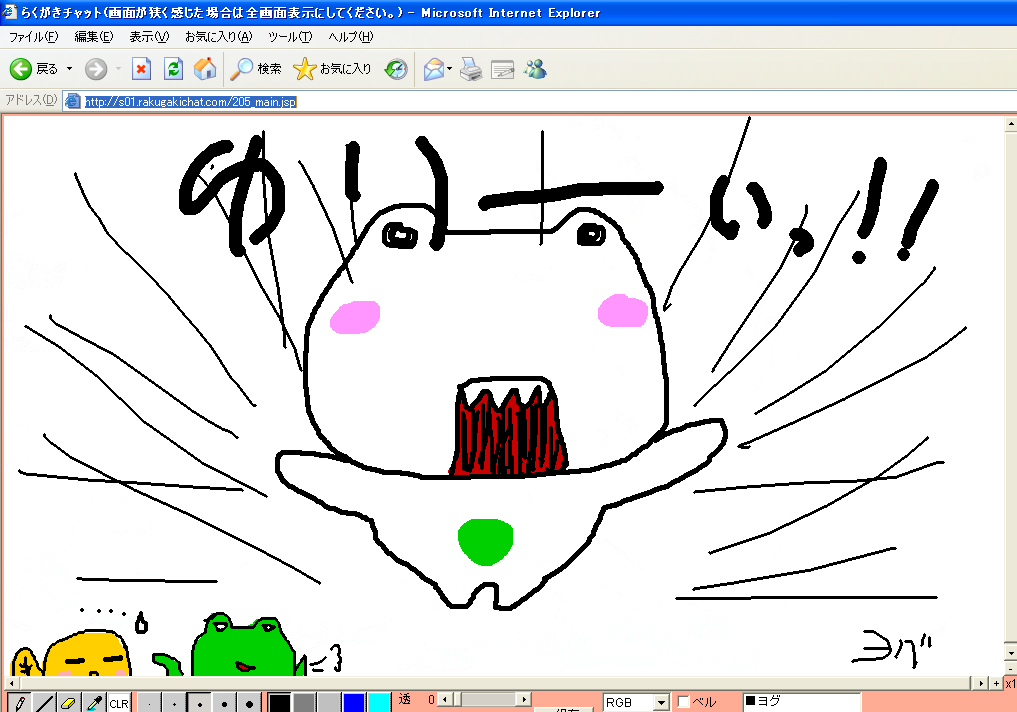Screen dimensions: 1017x712
Task: Click the IE title bar icon
Action: [x=9, y=12]
